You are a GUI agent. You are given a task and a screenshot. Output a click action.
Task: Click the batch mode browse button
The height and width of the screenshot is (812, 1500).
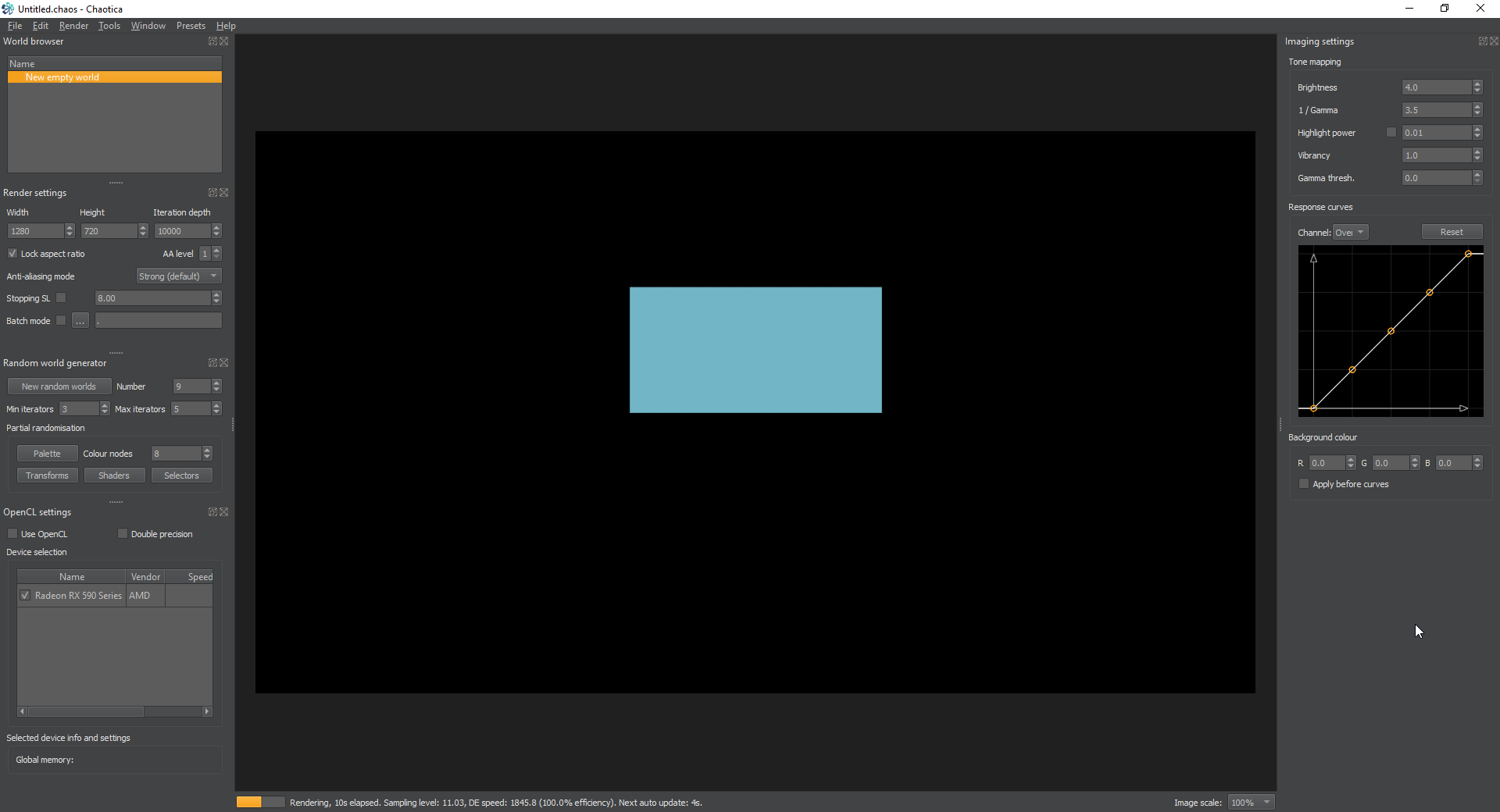[x=80, y=321]
